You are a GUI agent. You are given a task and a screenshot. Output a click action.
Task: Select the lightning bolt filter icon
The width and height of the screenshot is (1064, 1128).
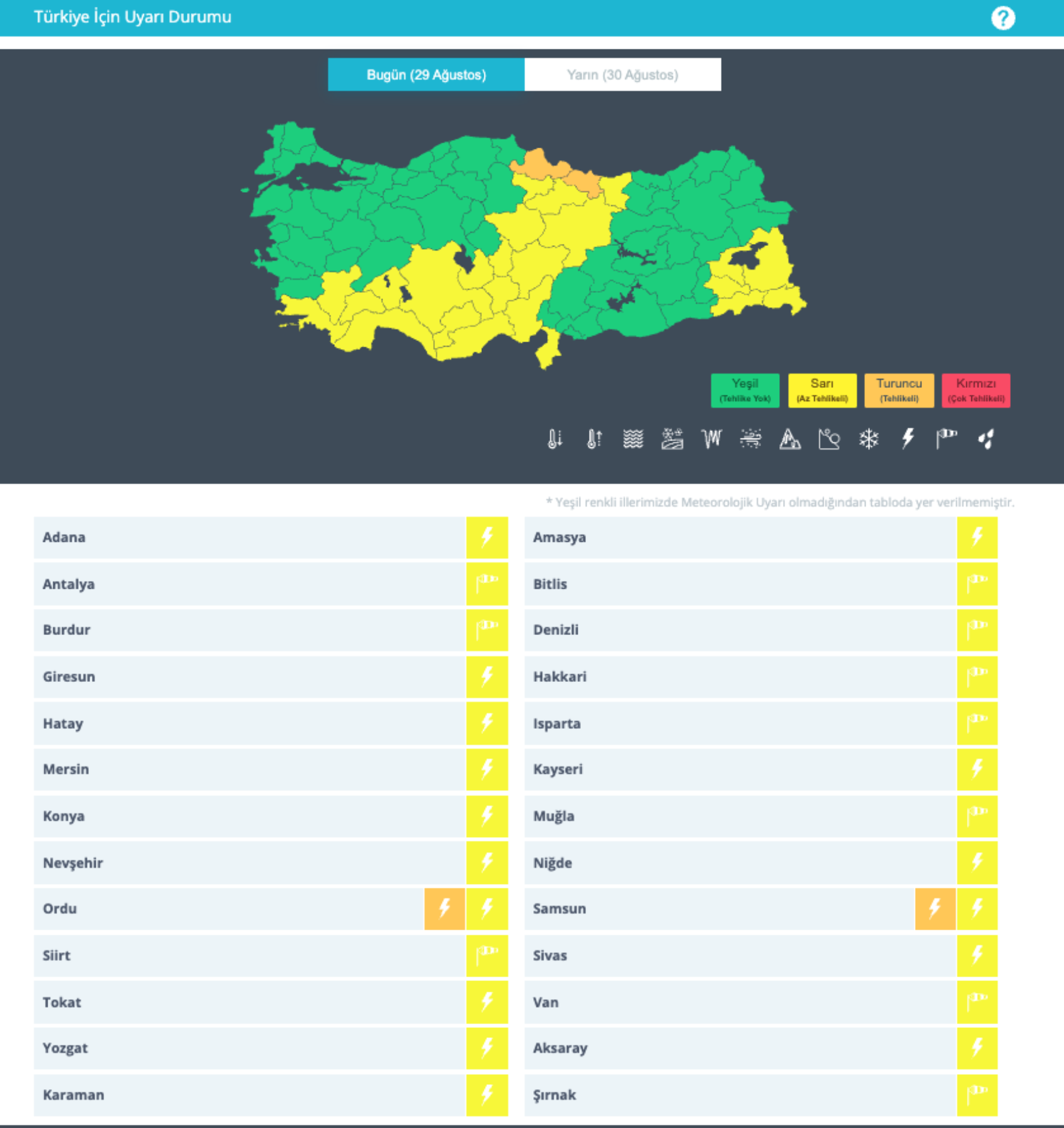pos(908,439)
